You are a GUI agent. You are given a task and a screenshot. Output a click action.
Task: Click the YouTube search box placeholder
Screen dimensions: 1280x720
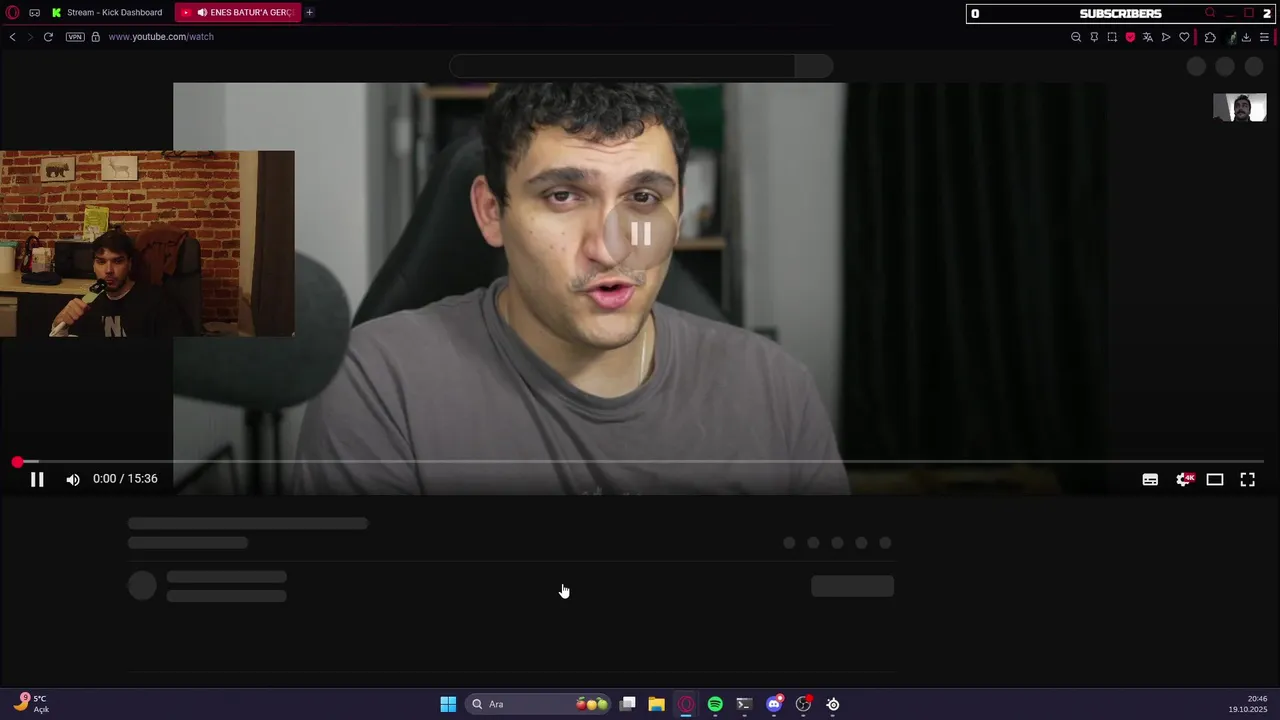point(622,66)
